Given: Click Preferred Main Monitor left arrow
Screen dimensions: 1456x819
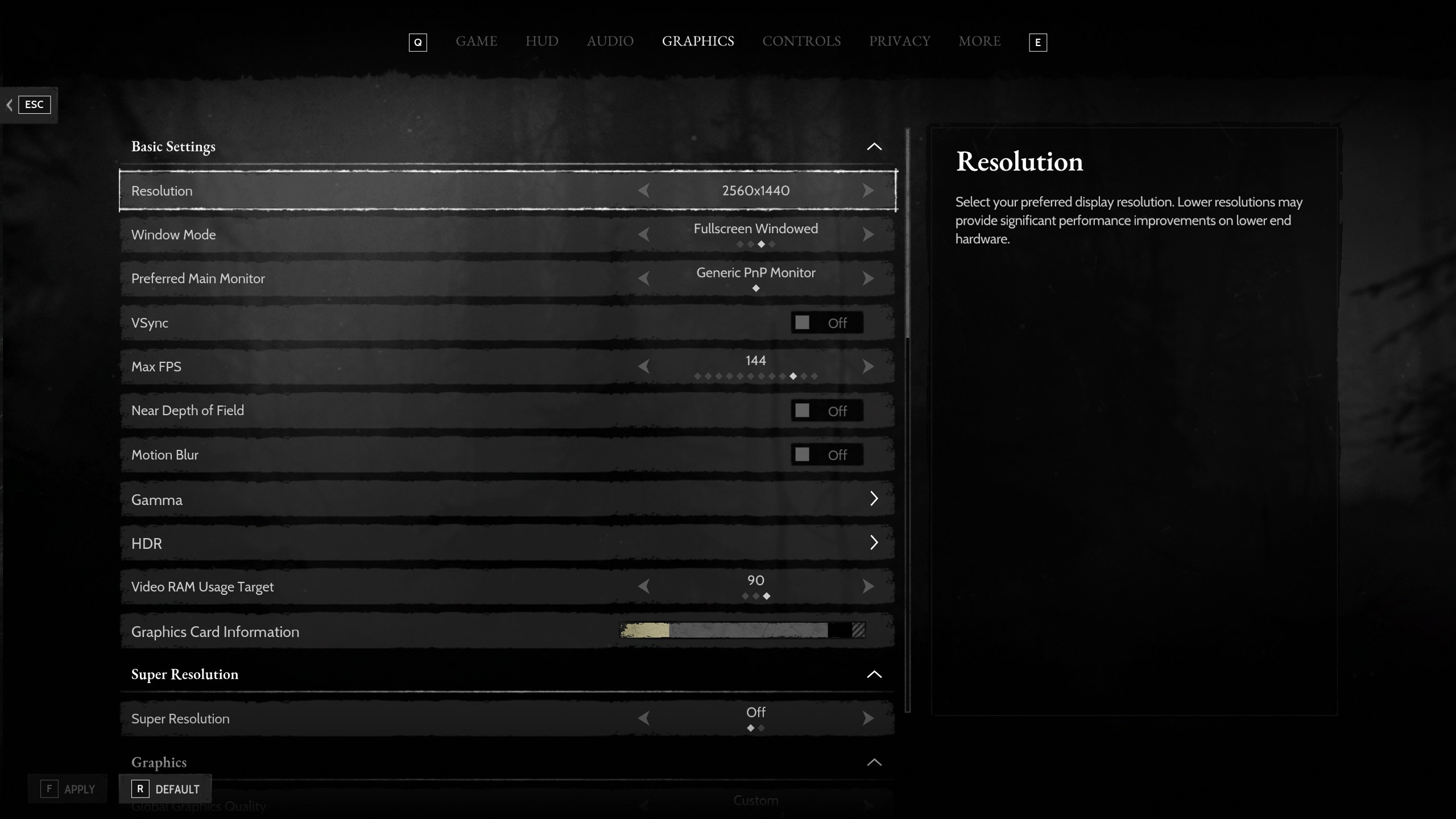Looking at the screenshot, I should point(644,278).
